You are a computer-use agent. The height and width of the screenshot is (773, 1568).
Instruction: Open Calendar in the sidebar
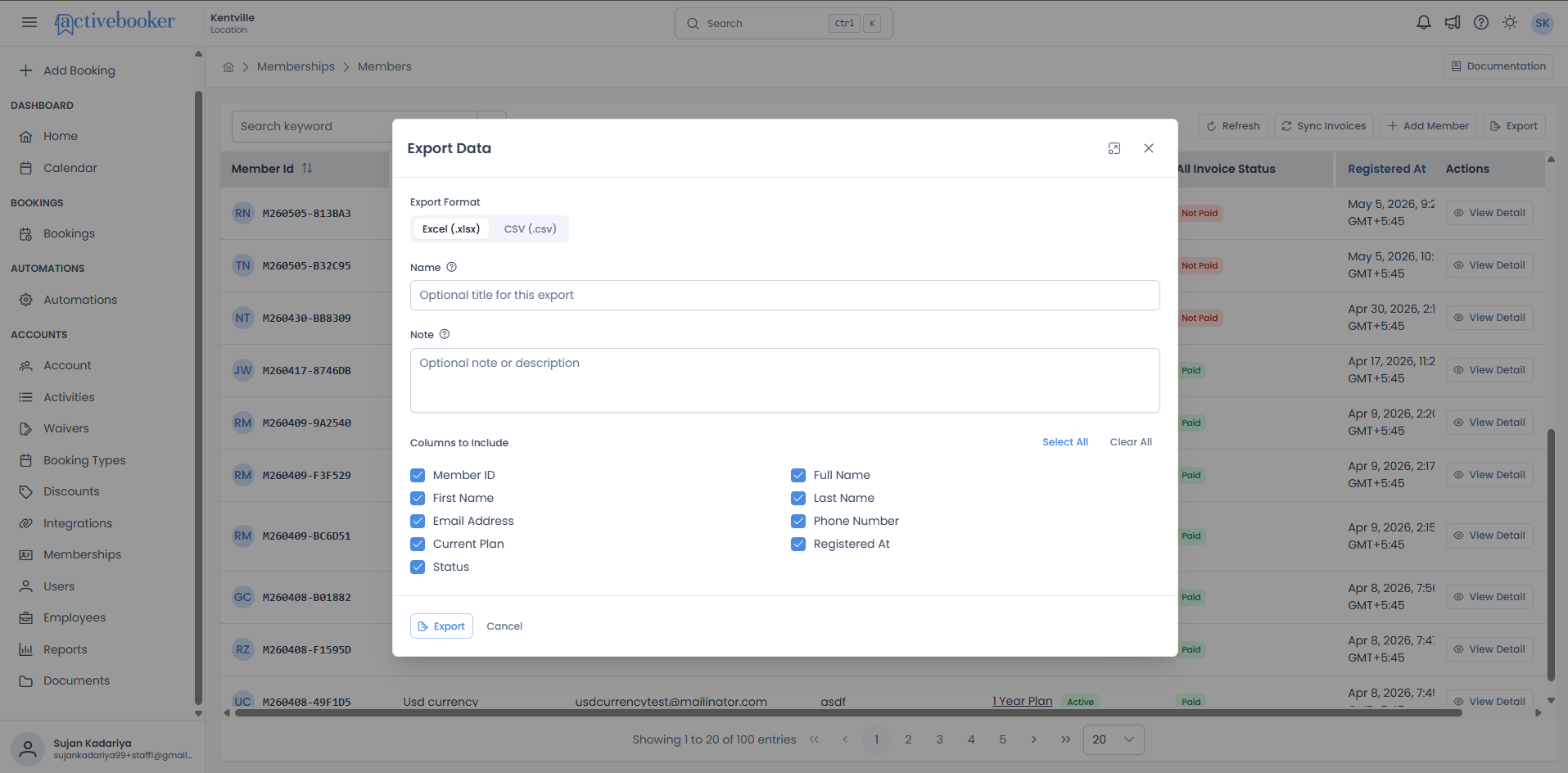click(x=70, y=168)
